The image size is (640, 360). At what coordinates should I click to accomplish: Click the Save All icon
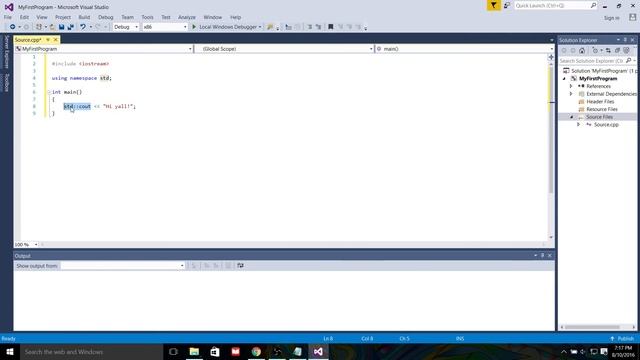pyautogui.click(x=71, y=27)
